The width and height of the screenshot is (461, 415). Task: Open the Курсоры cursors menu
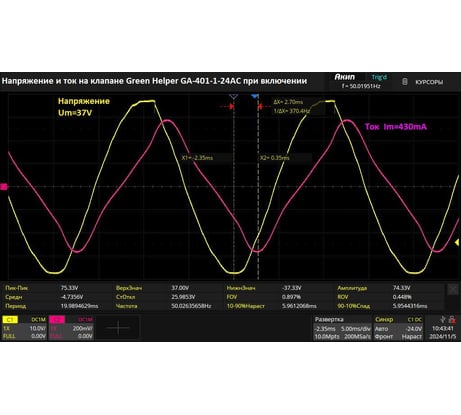(429, 82)
